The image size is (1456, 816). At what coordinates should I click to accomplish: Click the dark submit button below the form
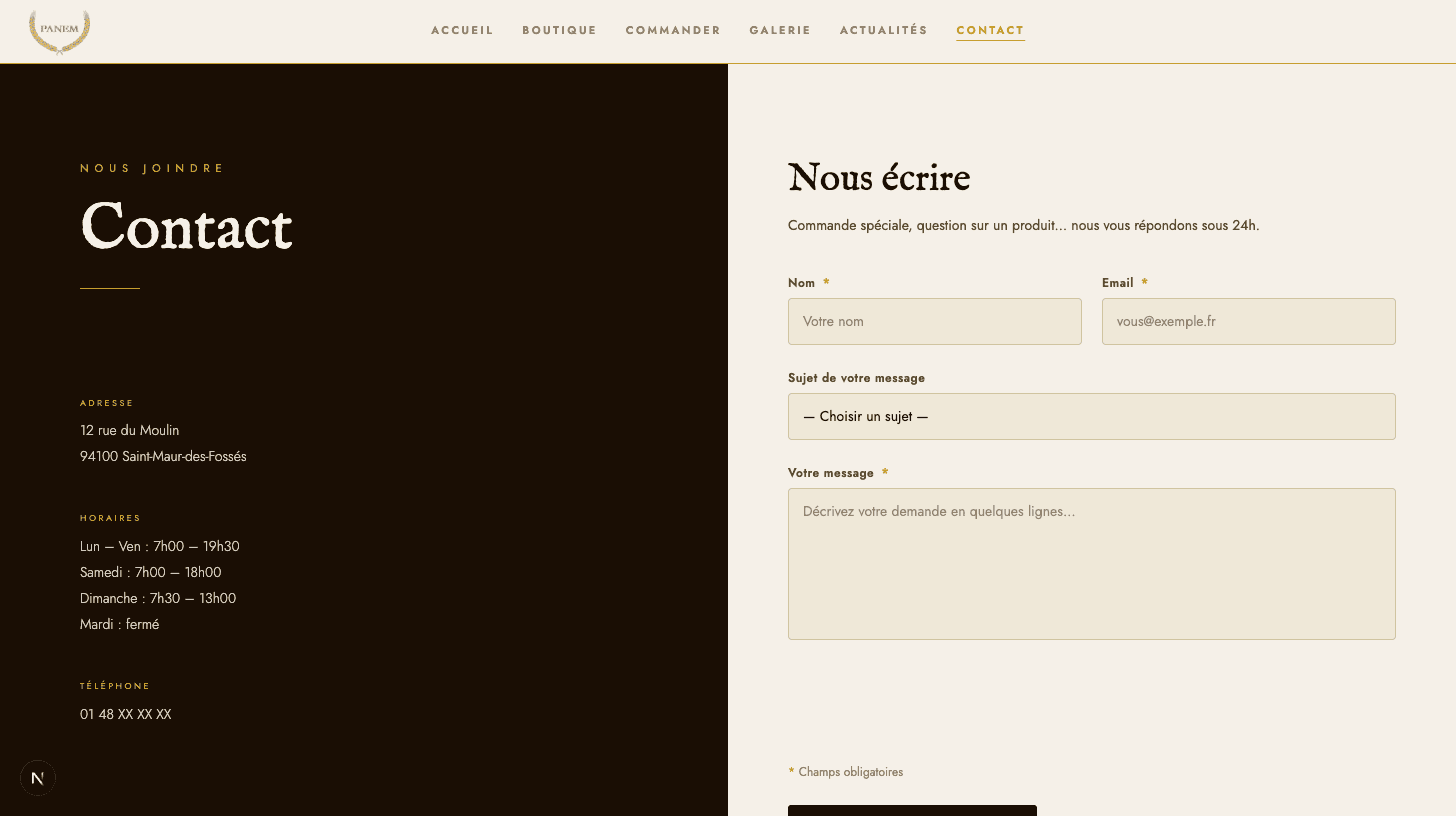[x=912, y=810]
